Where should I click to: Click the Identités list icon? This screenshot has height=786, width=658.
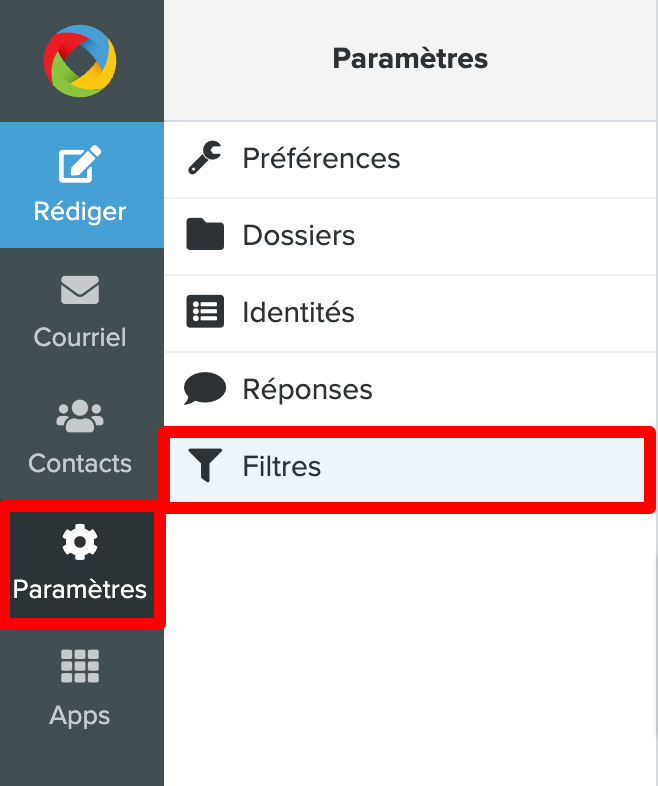pyautogui.click(x=205, y=311)
